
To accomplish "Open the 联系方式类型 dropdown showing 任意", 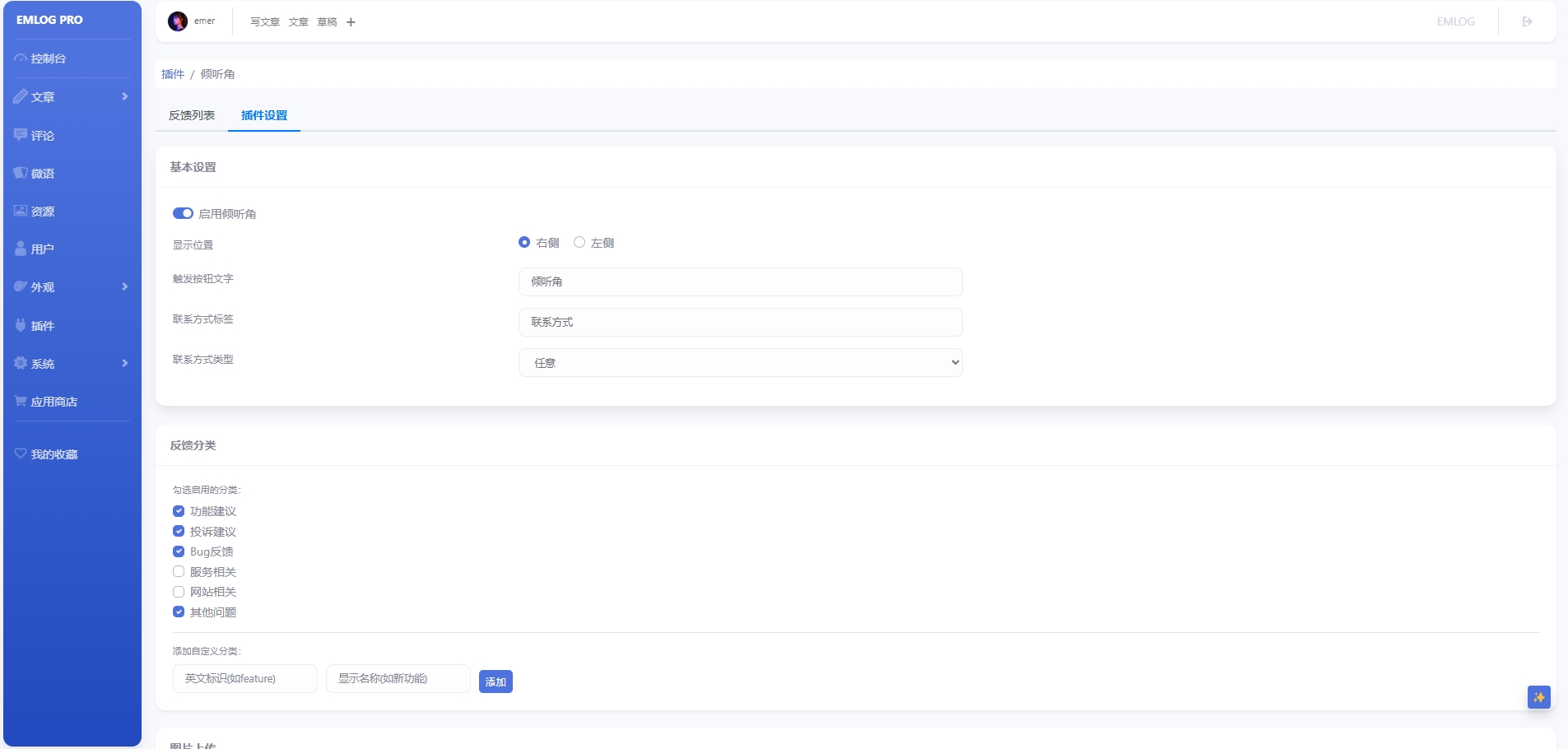I will pyautogui.click(x=741, y=362).
